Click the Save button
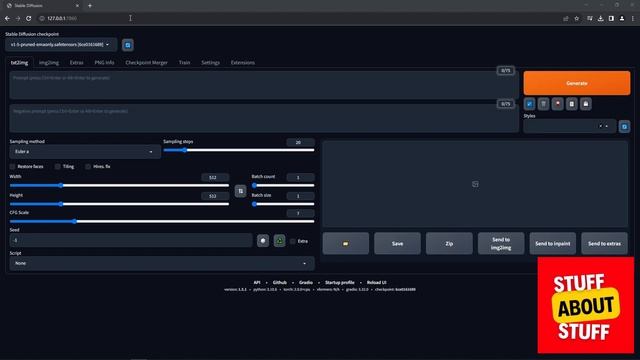The image size is (640, 360). [x=398, y=243]
